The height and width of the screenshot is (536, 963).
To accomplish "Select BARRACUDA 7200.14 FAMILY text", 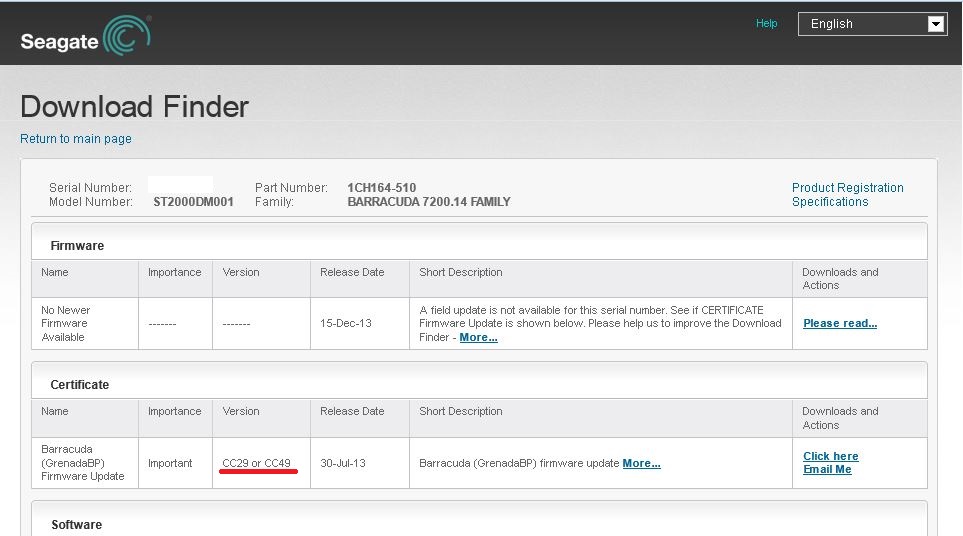I will (x=429, y=202).
